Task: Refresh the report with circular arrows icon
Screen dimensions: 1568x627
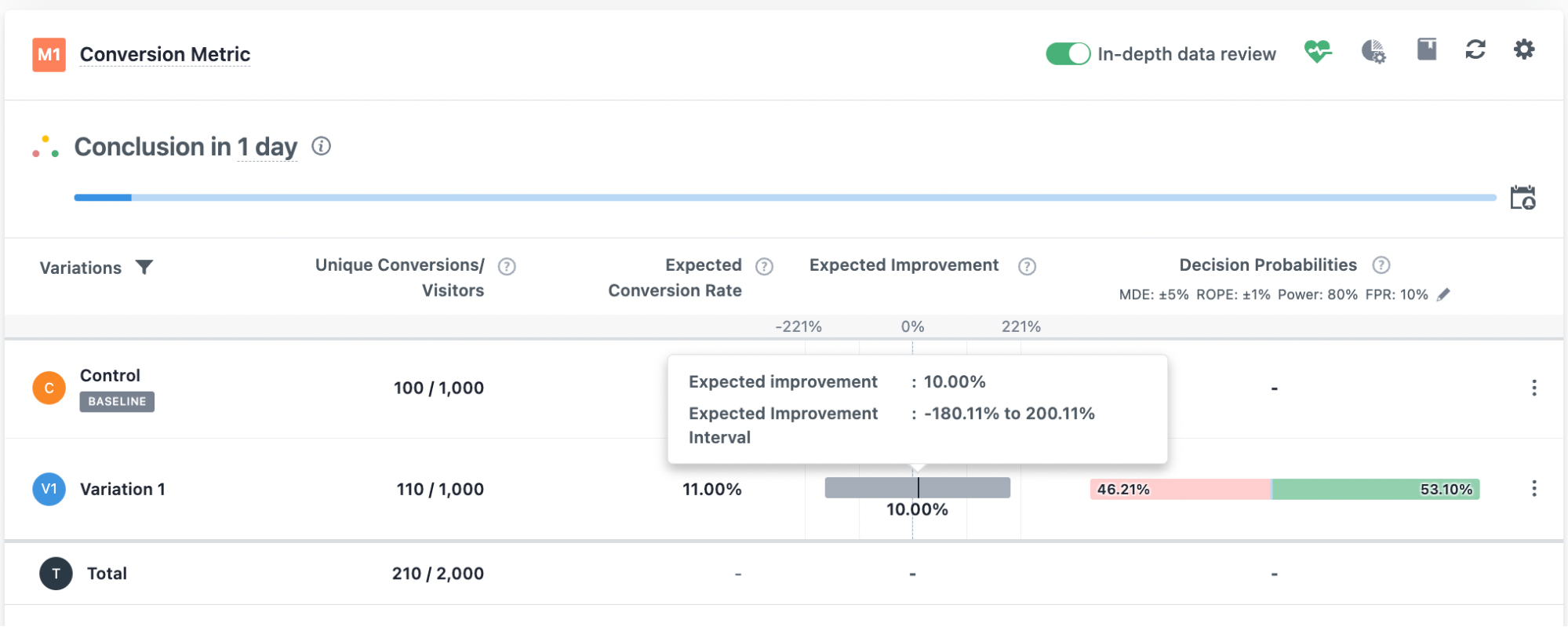Action: [1475, 49]
